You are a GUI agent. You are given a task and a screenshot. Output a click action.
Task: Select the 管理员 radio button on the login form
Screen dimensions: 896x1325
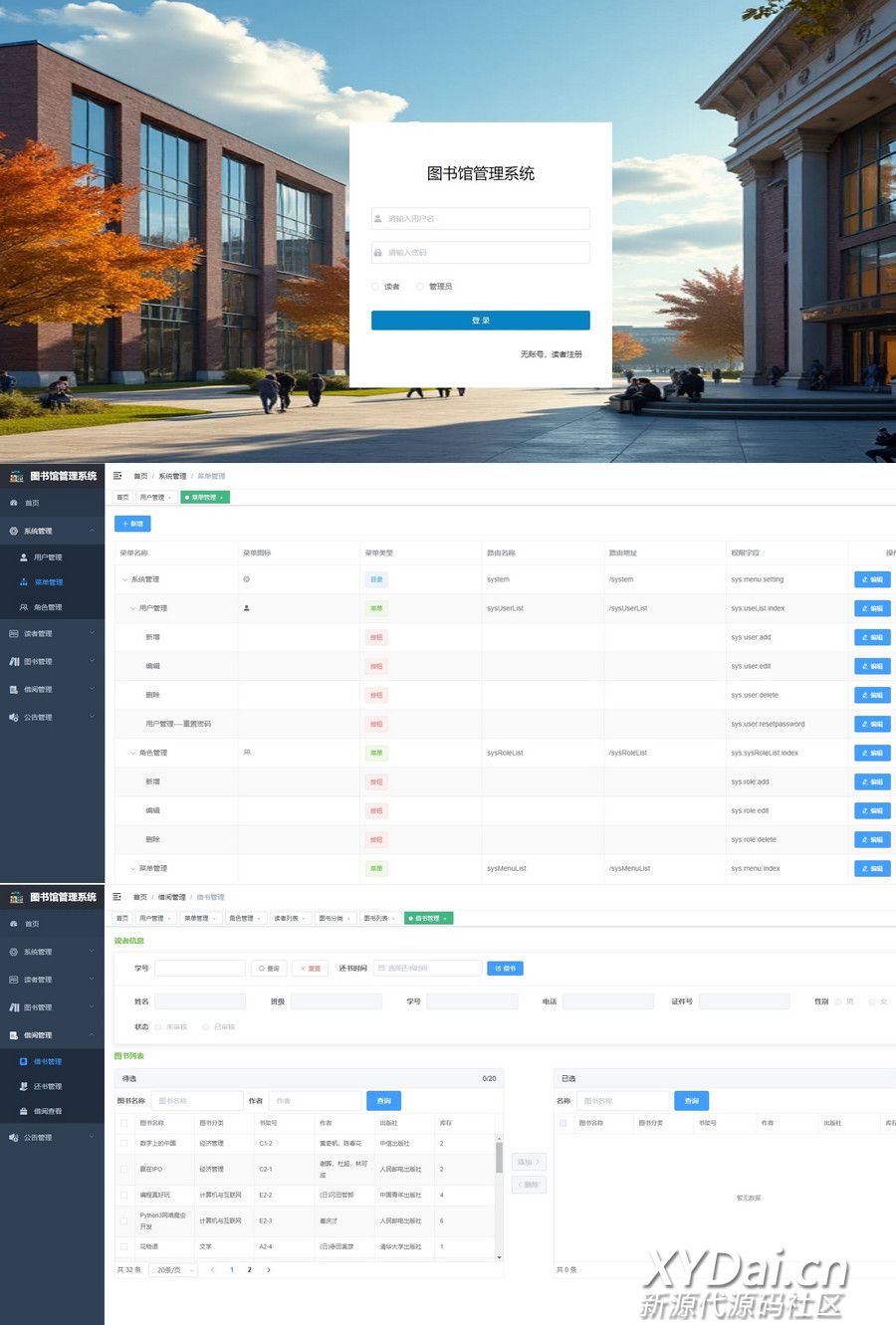[x=420, y=287]
